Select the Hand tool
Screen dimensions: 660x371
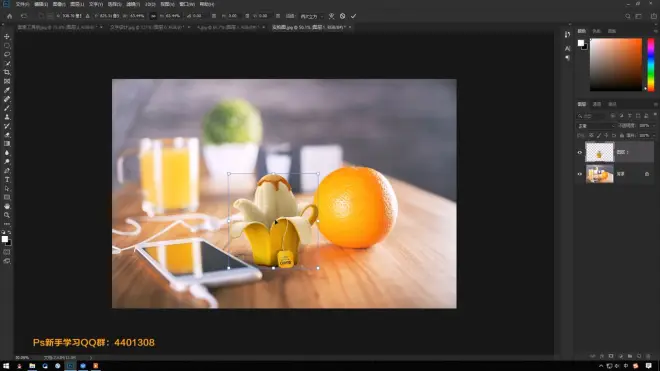pos(7,206)
